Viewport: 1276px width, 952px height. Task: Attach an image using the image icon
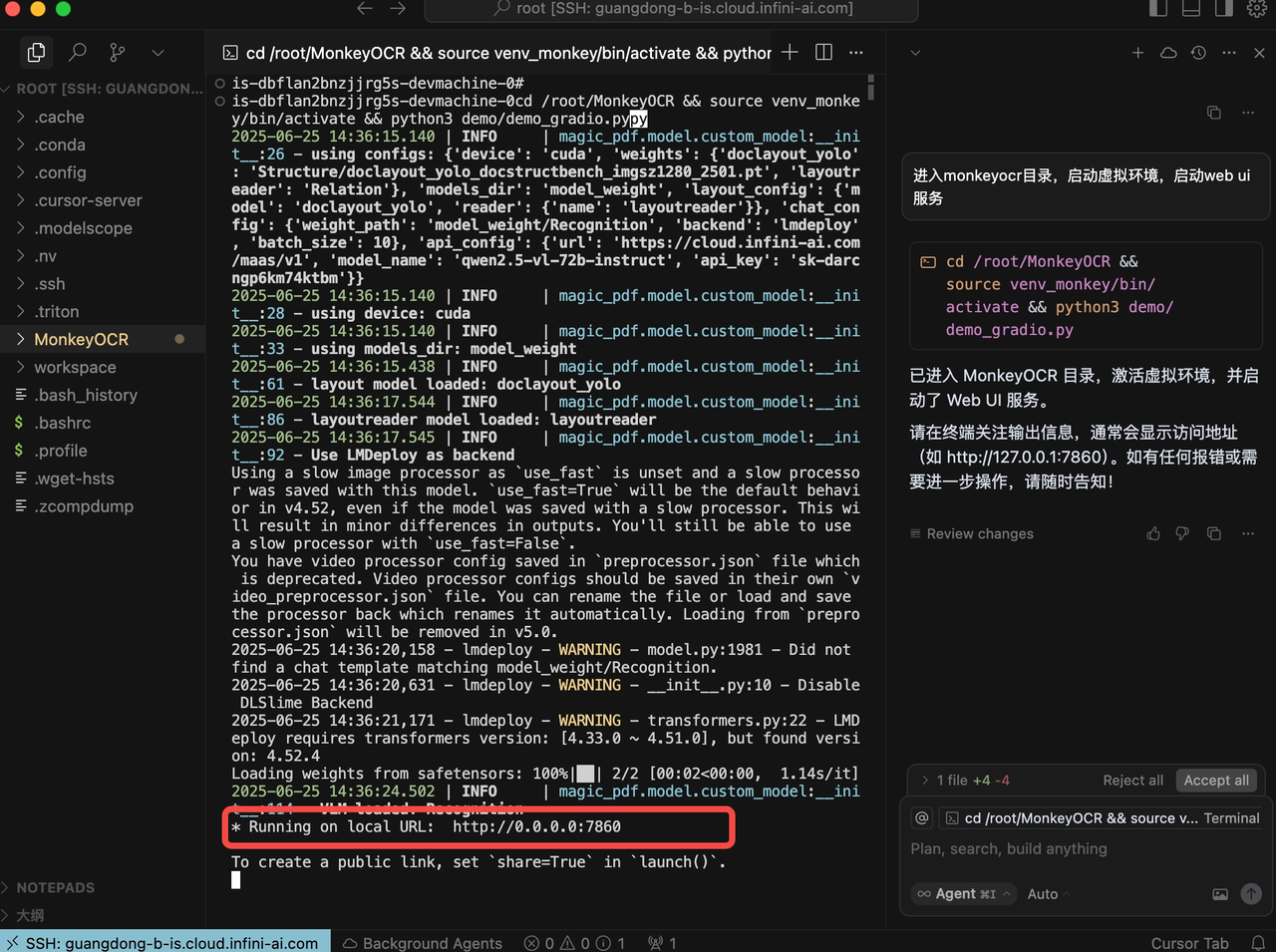(x=1220, y=894)
